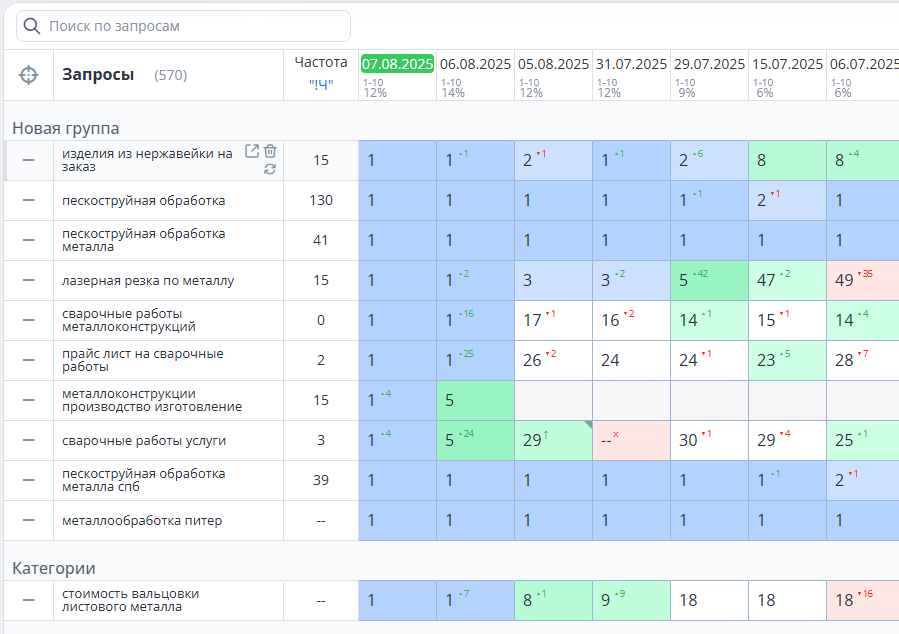Click the crosshair target icon beside Запросы
The width and height of the screenshot is (899, 634).
pyautogui.click(x=29, y=75)
